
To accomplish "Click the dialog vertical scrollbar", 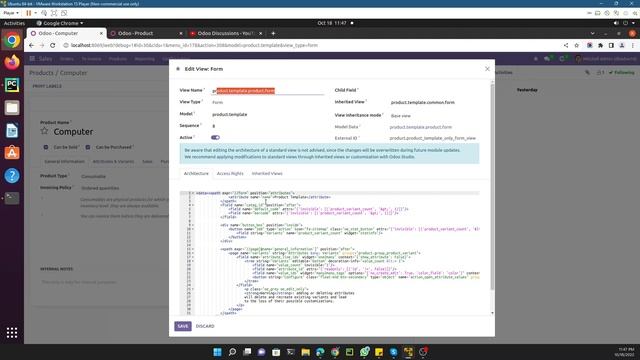I will (492, 186).
